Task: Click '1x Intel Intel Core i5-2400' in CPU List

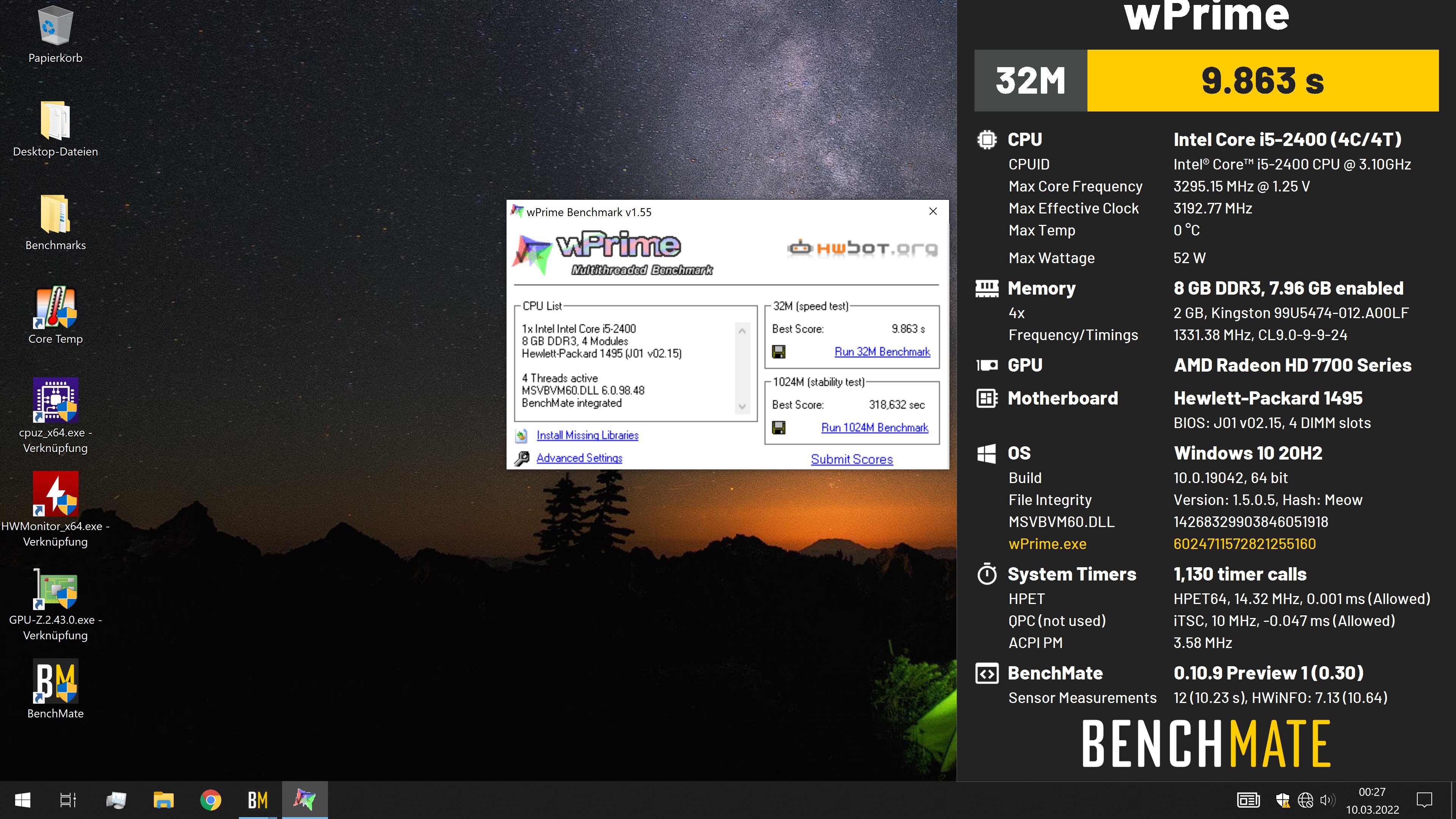Action: click(x=579, y=329)
